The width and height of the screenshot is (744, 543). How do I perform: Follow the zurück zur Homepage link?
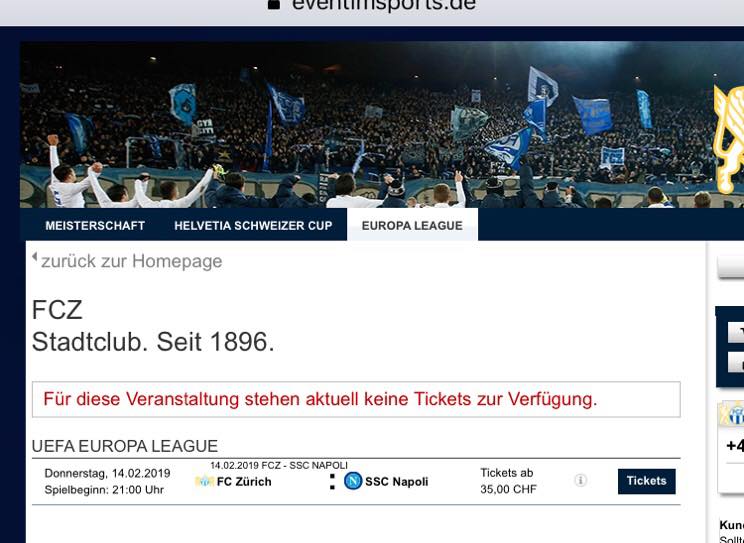coord(131,261)
